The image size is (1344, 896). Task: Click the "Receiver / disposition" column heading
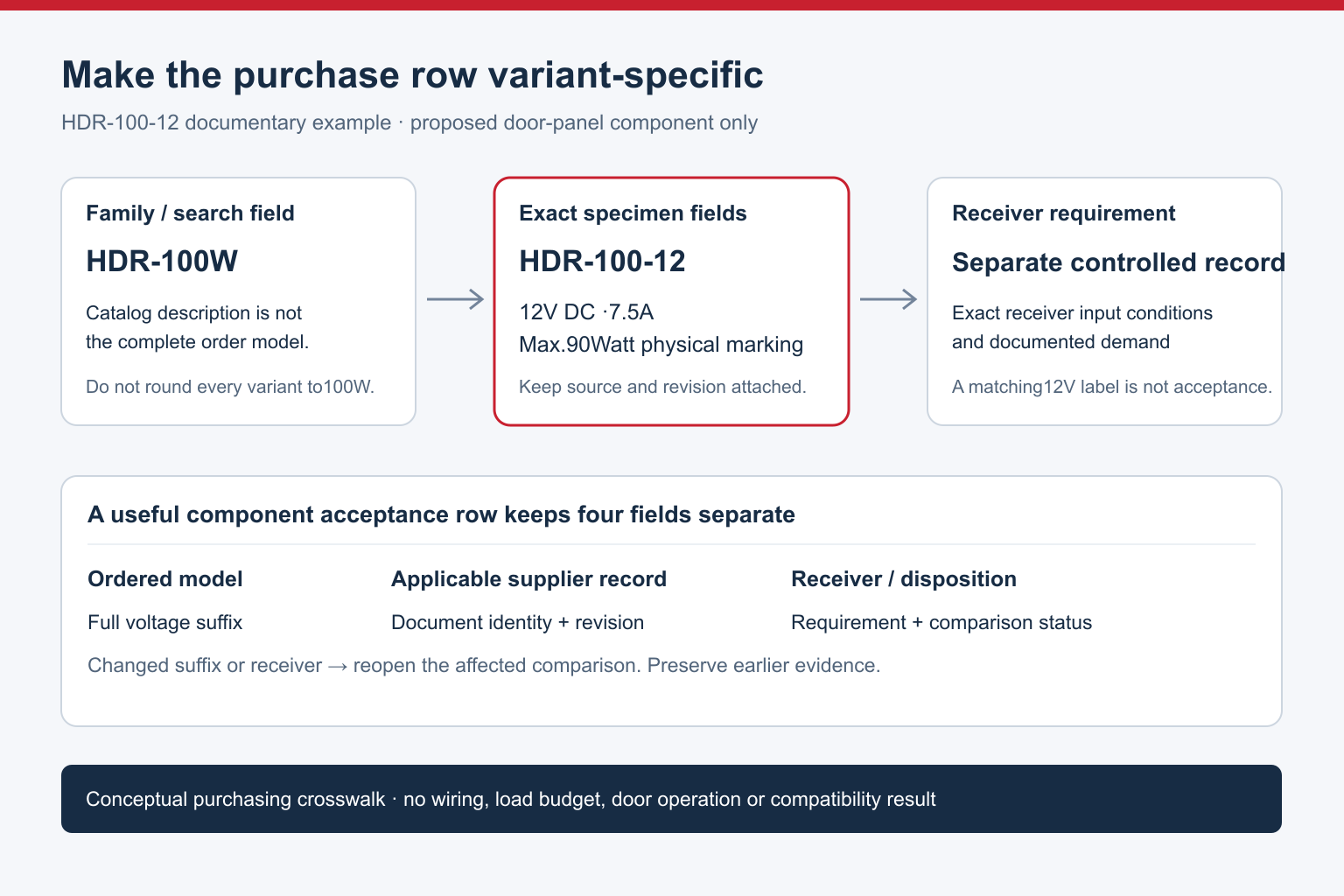[x=904, y=579]
